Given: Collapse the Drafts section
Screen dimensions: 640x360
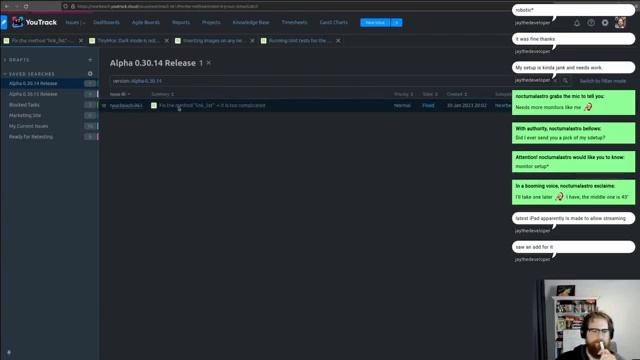Looking at the screenshot, I should (x=5, y=60).
